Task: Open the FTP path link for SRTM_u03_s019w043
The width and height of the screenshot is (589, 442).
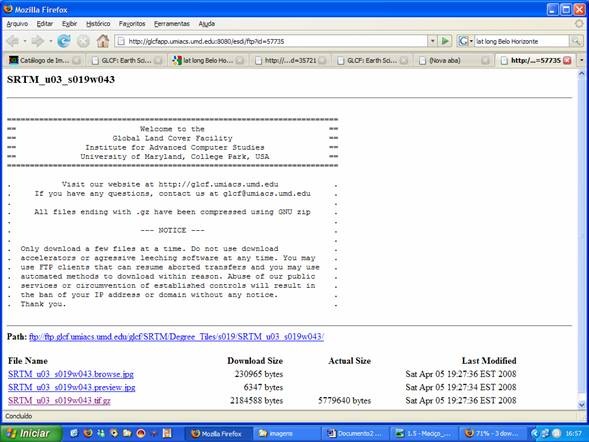Action: coord(176,336)
